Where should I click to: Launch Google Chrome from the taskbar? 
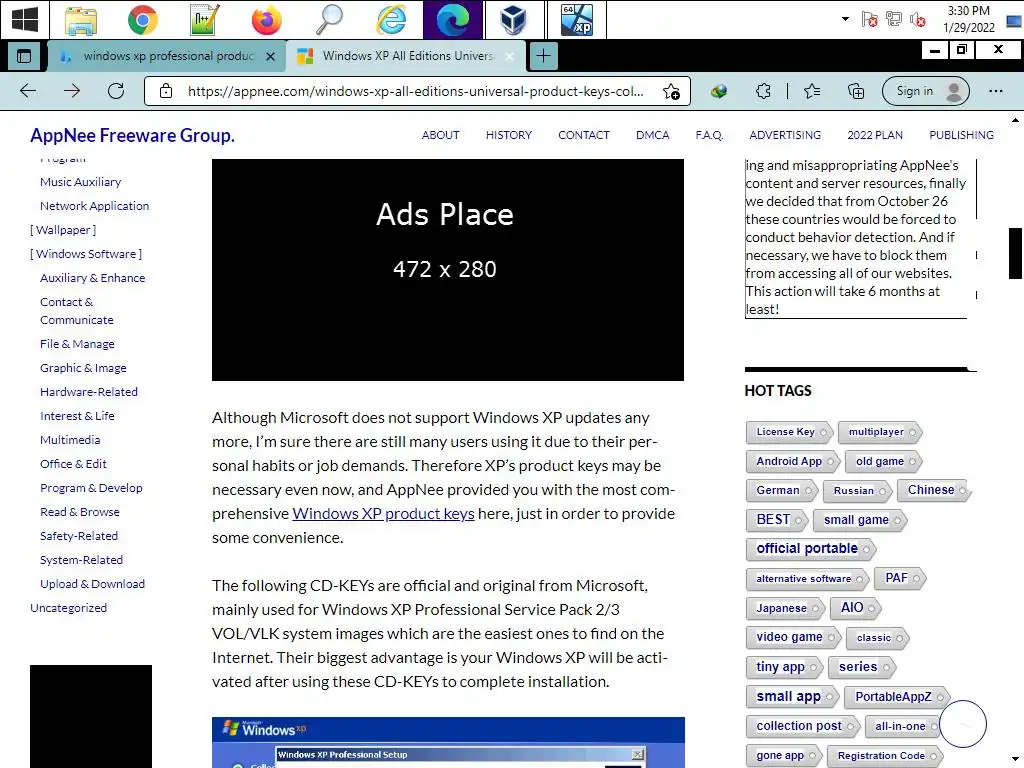pyautogui.click(x=142, y=20)
